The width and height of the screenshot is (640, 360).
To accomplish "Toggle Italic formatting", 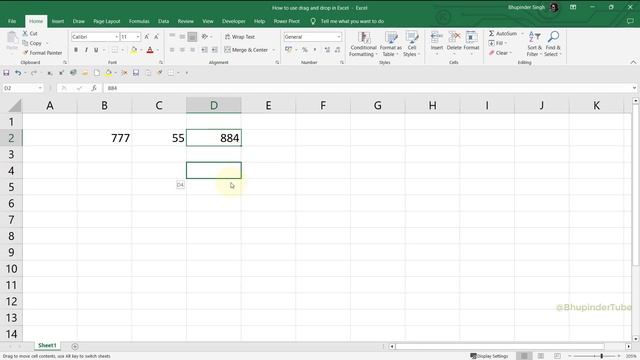I will pyautogui.click(x=86, y=50).
